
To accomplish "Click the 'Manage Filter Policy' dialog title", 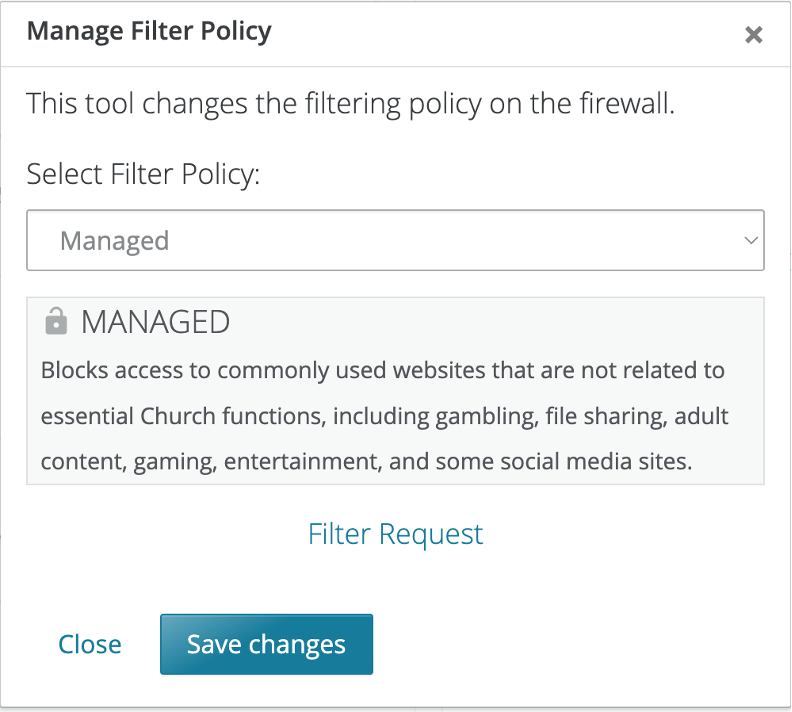I will [149, 31].
